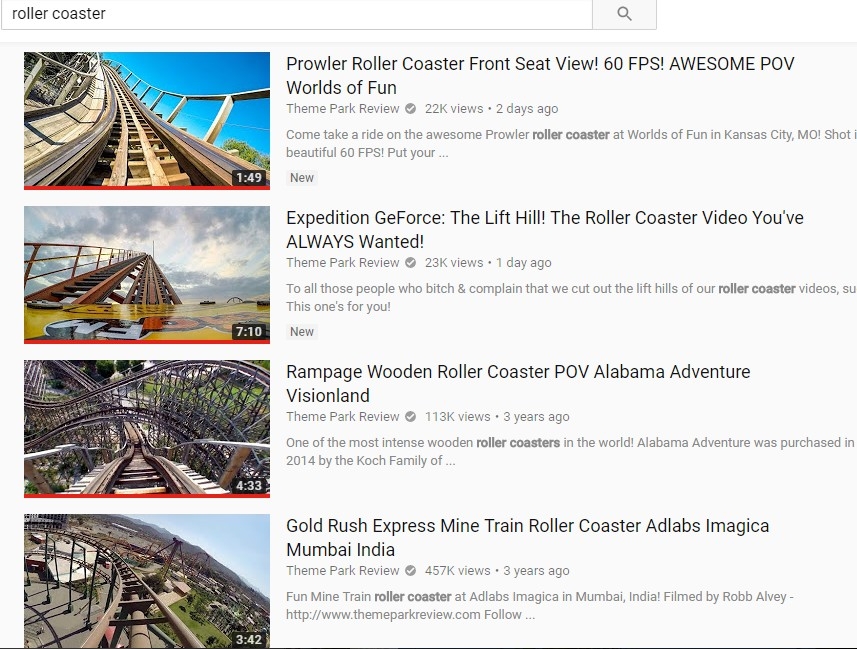Play the Rampage wooden coaster thumbnail

(147, 429)
